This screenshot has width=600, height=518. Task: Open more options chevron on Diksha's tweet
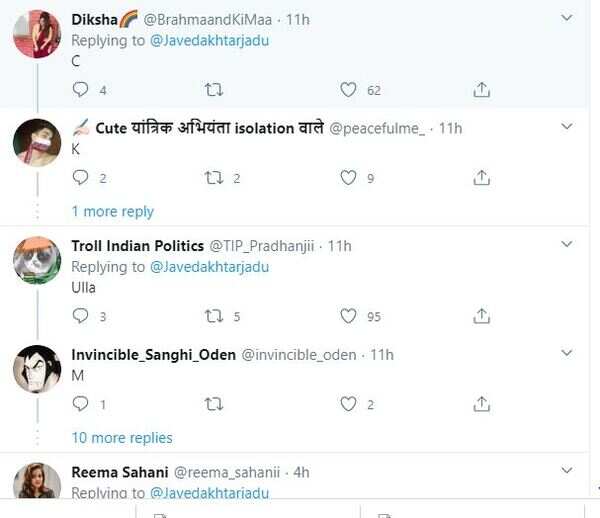[x=566, y=19]
